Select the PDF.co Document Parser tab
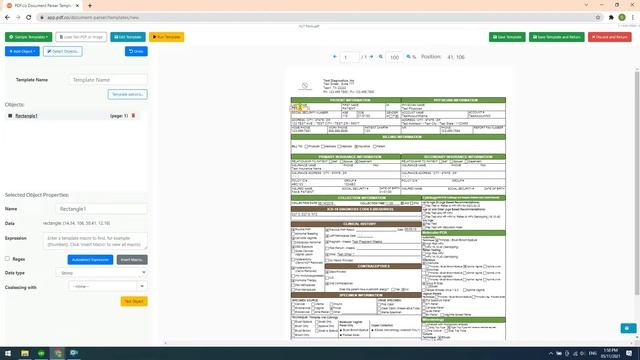Image resolution: width=640 pixels, height=360 pixels. 42,6
